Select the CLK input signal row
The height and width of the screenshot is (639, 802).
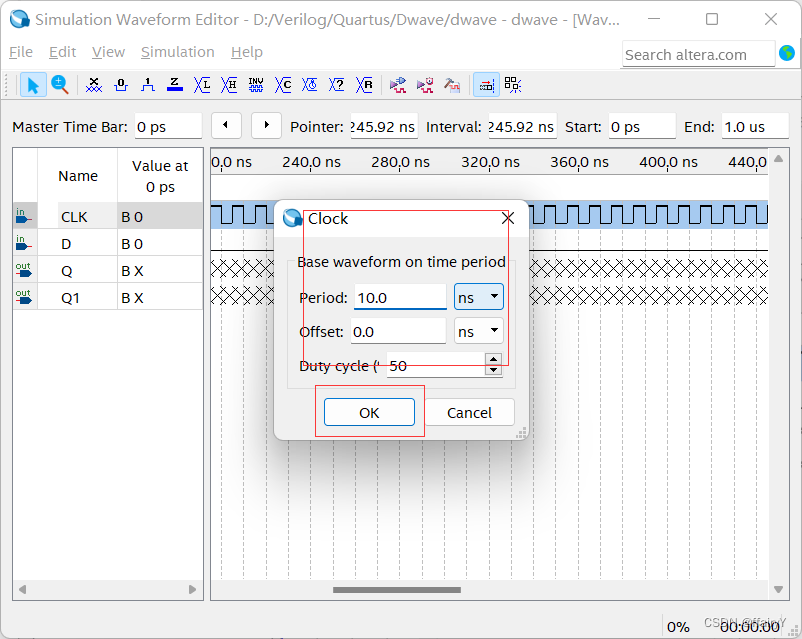click(x=78, y=215)
